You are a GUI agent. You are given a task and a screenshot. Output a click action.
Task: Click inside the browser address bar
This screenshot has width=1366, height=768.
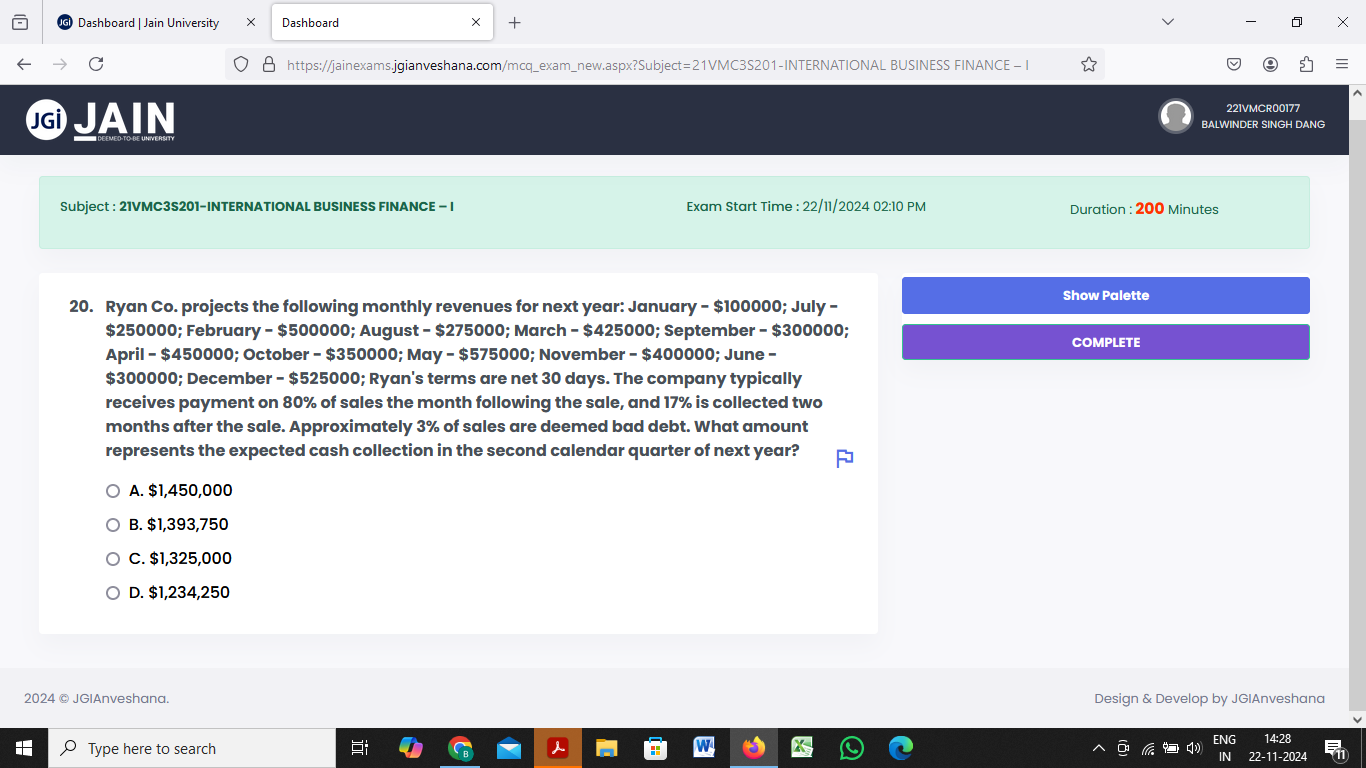pyautogui.click(x=650, y=63)
